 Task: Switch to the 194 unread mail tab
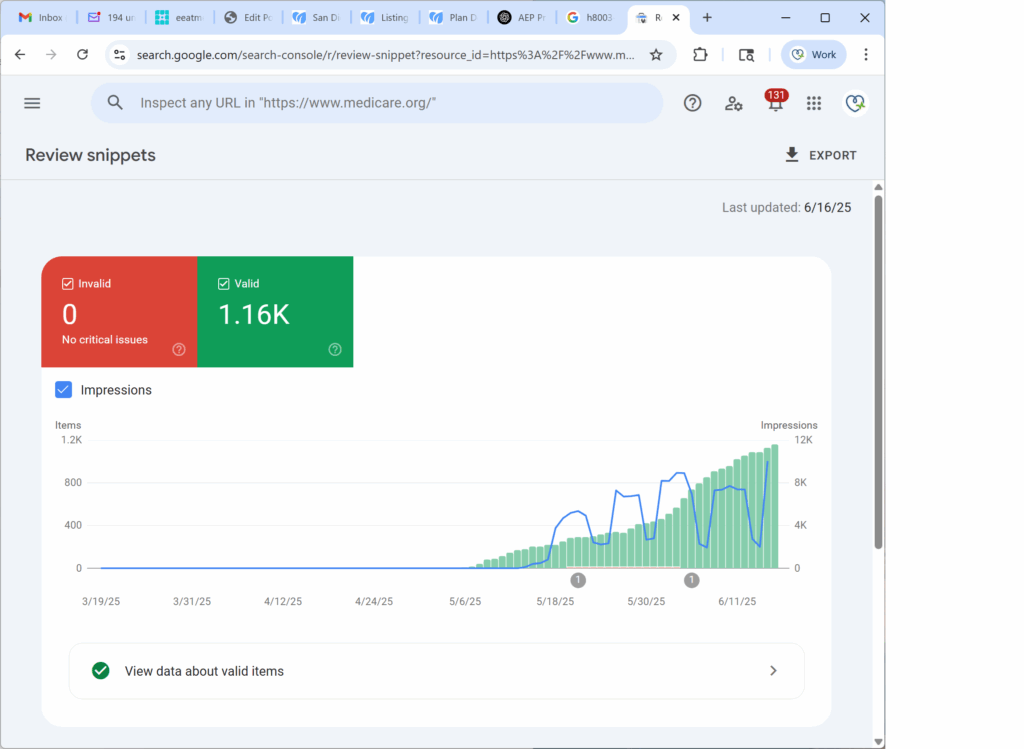pyautogui.click(x=112, y=18)
